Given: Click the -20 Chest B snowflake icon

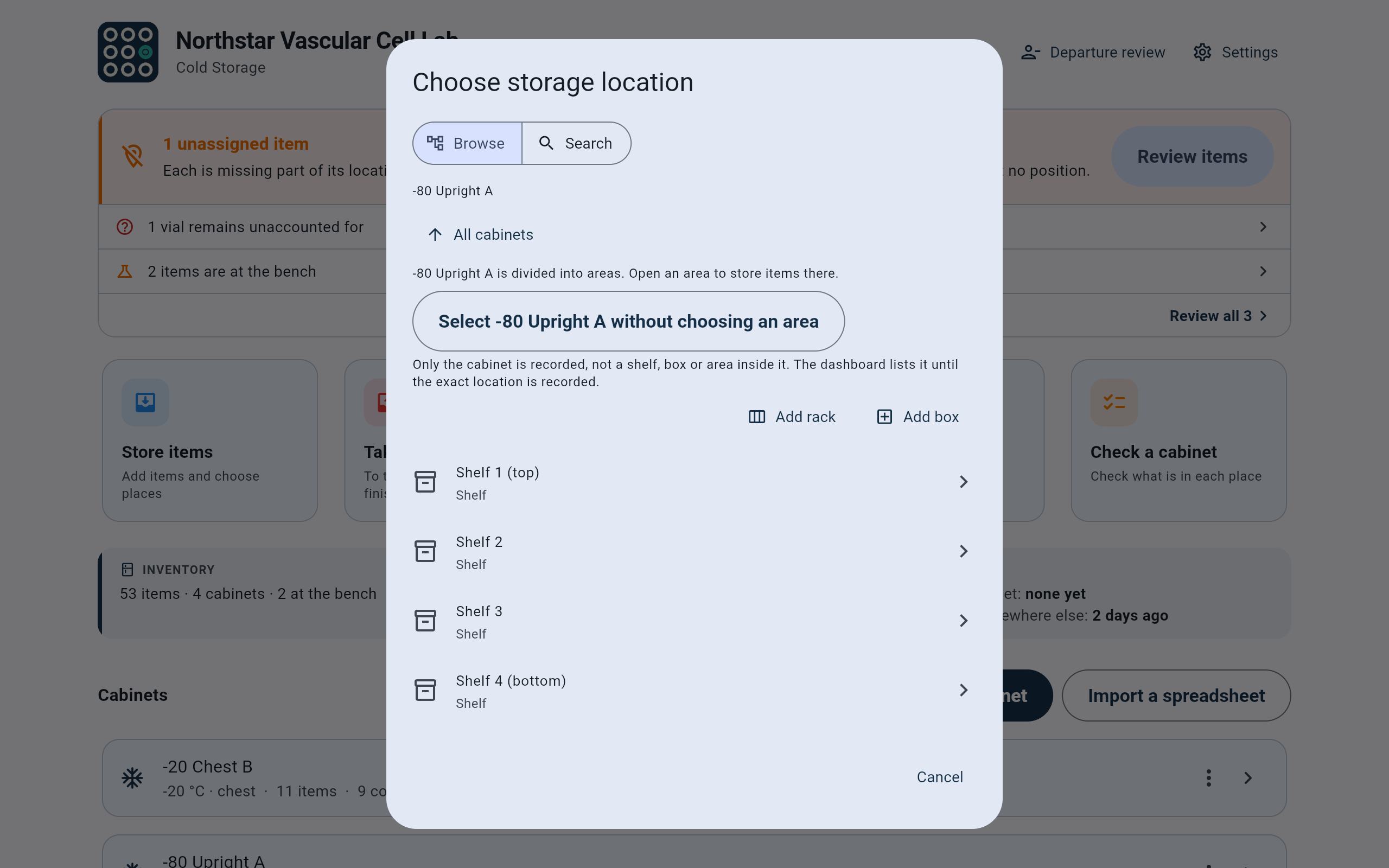Looking at the screenshot, I should coord(132,778).
